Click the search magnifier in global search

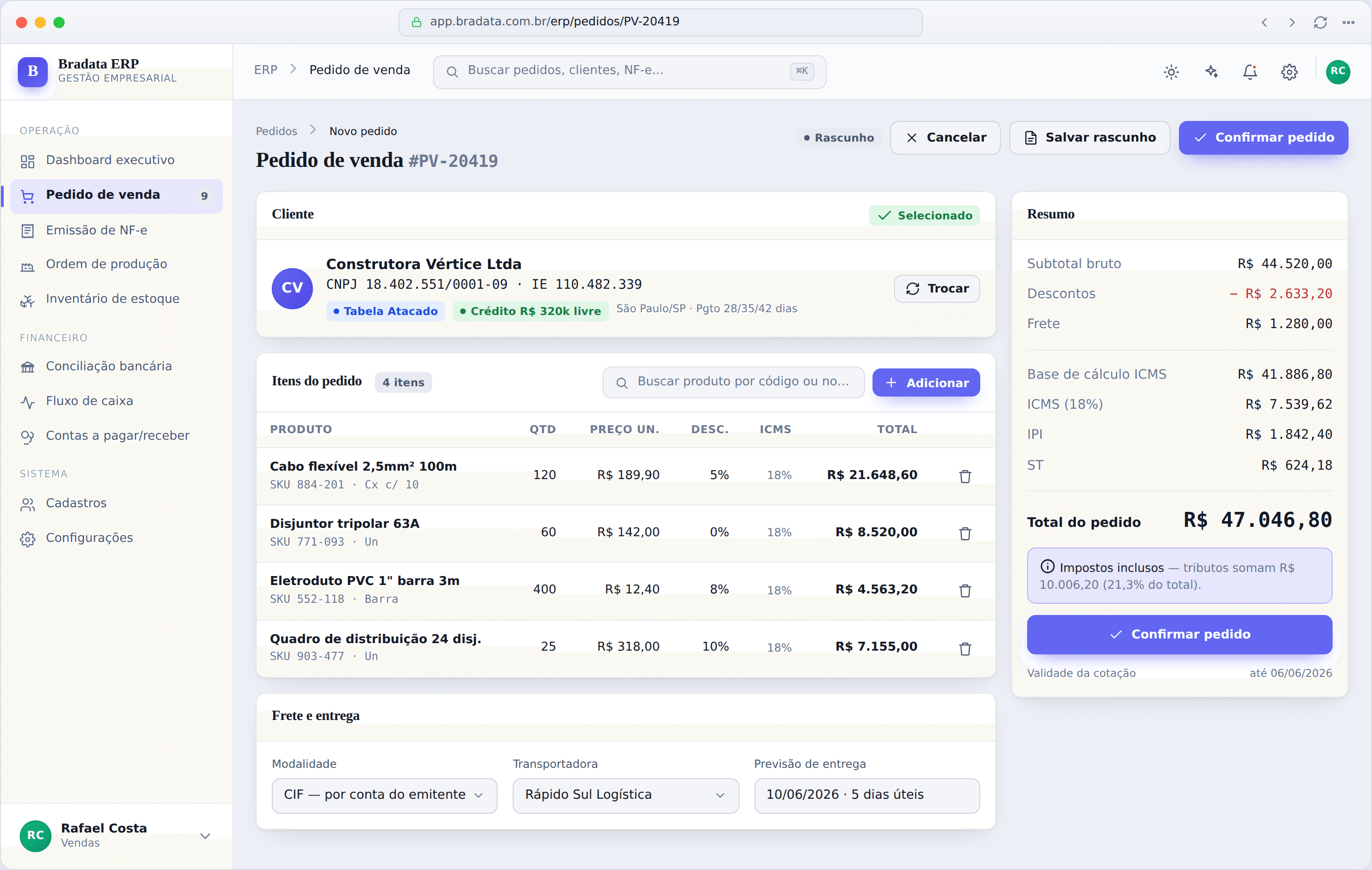(452, 72)
